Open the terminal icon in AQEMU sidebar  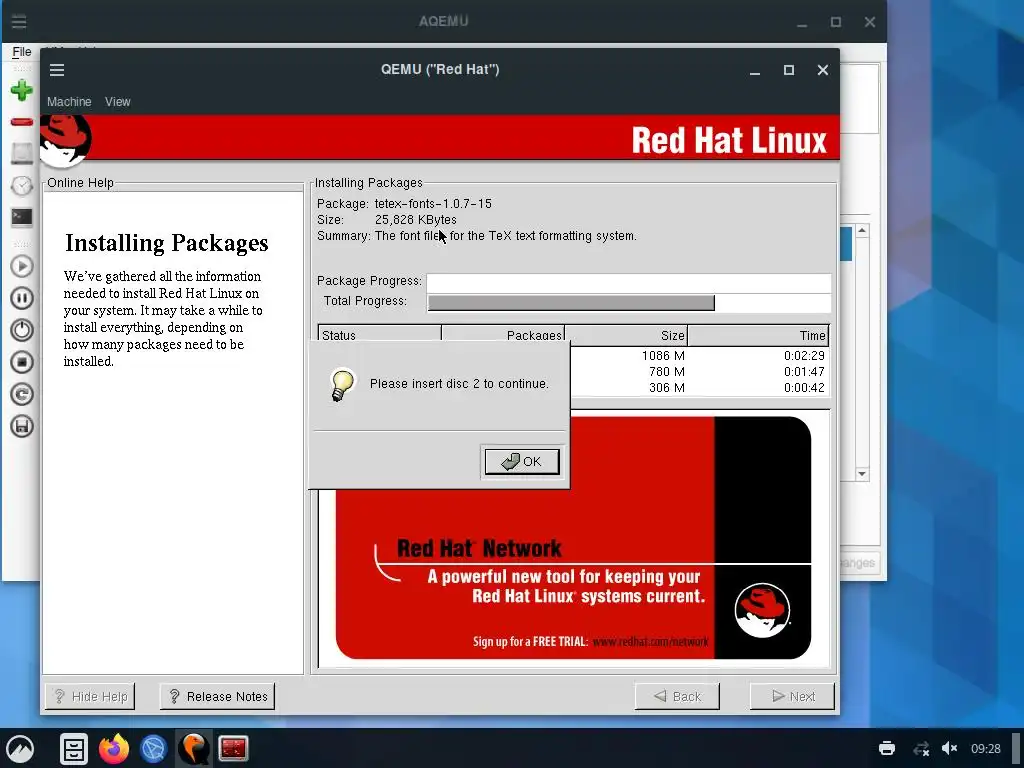click(22, 217)
